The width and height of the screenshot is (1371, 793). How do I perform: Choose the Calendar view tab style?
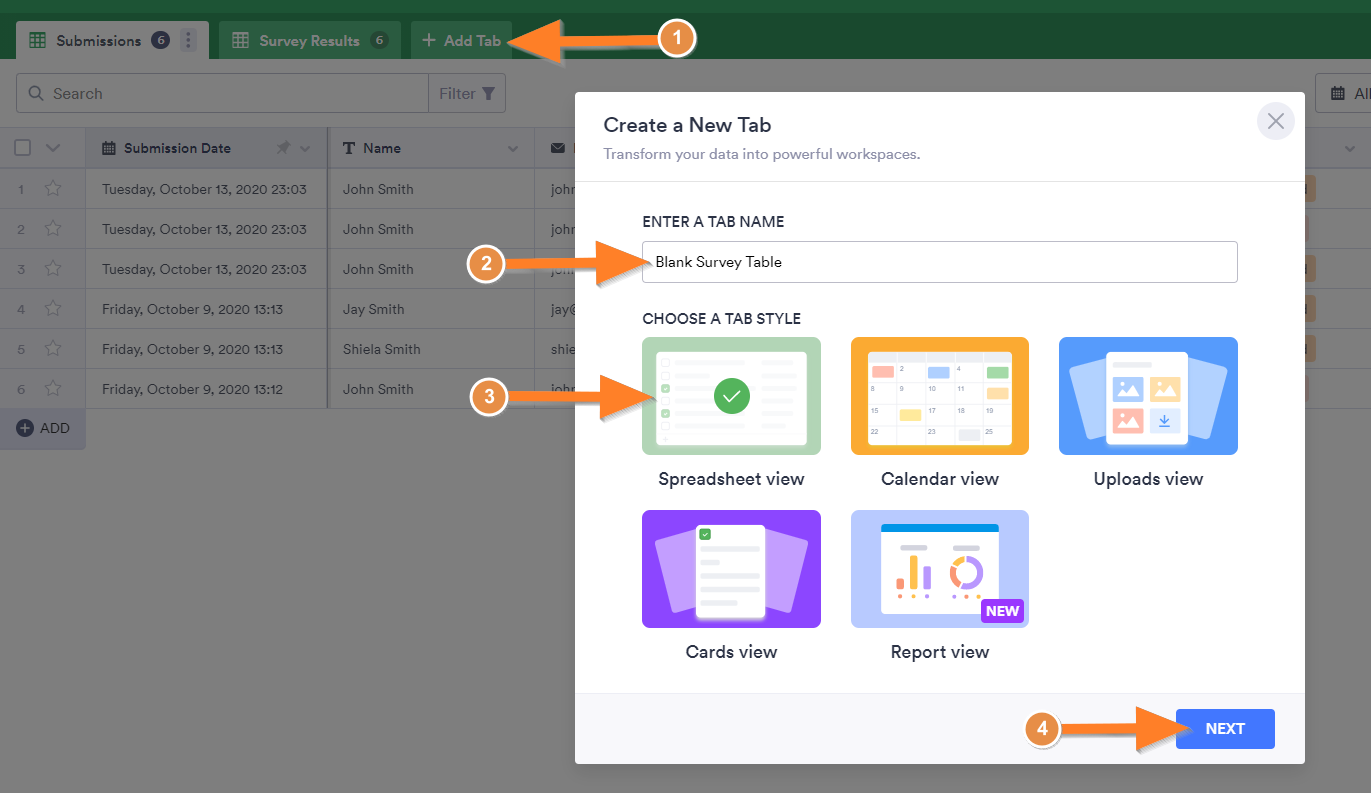[939, 396]
